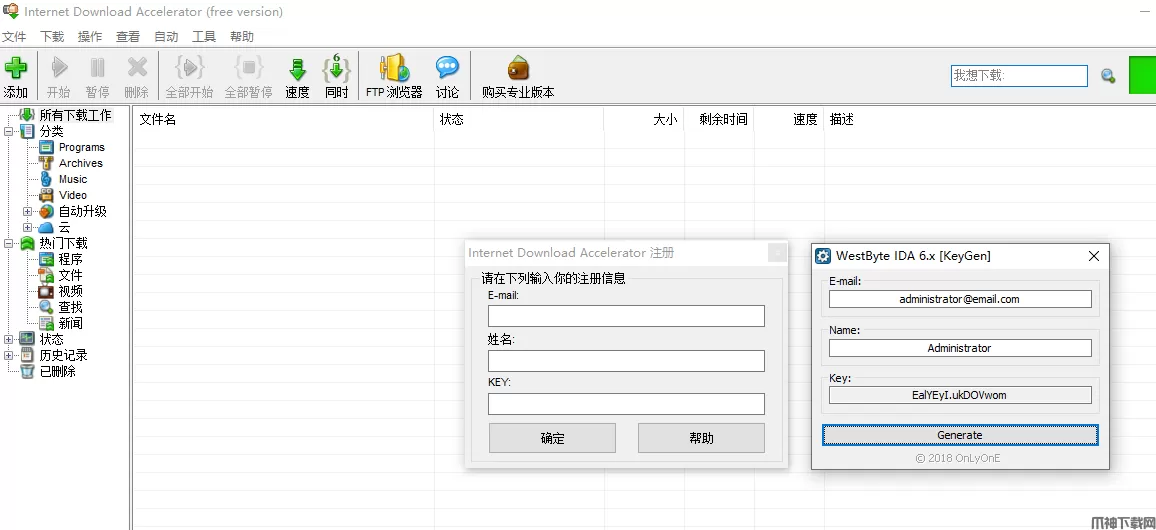Image resolution: width=1156 pixels, height=530 pixels.
Task: Expand the 状态 tree node
Action: tap(8, 339)
